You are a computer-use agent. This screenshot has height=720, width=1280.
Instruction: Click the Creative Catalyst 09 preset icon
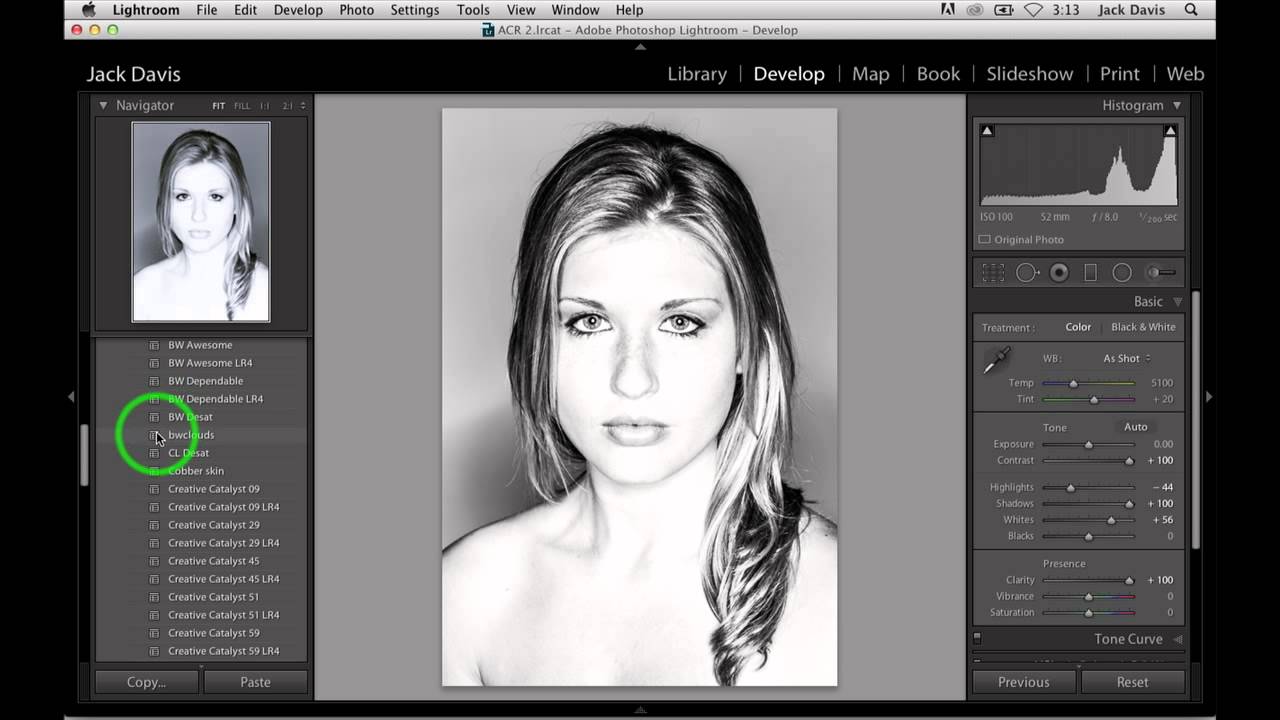154,489
